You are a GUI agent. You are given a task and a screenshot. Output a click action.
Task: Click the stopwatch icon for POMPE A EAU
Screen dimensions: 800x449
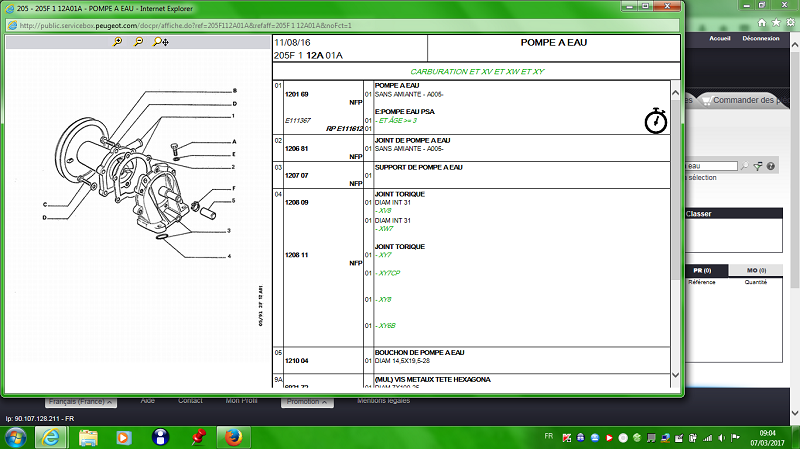tap(656, 121)
